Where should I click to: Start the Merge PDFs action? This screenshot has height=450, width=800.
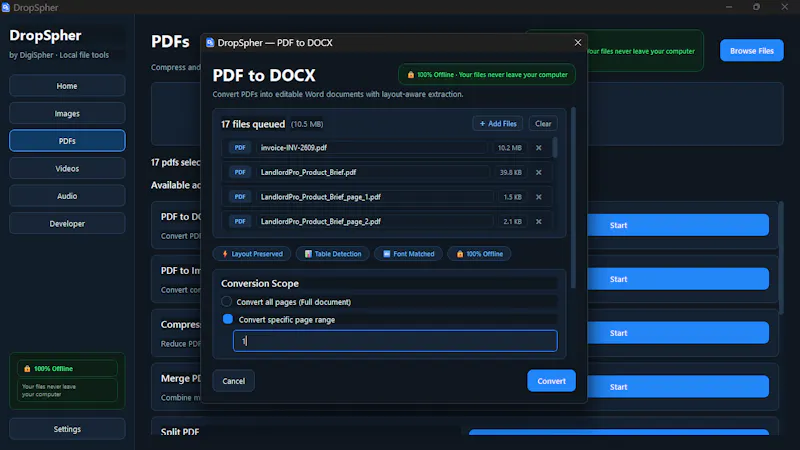pyautogui.click(x=678, y=387)
